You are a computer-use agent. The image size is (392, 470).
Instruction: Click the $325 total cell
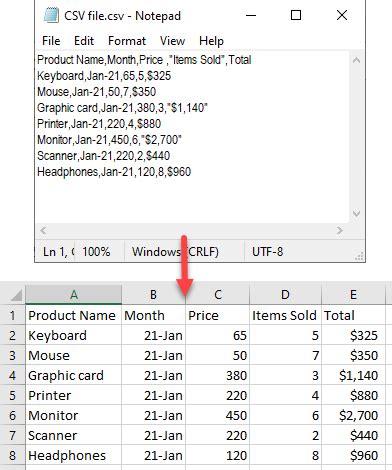(x=353, y=335)
